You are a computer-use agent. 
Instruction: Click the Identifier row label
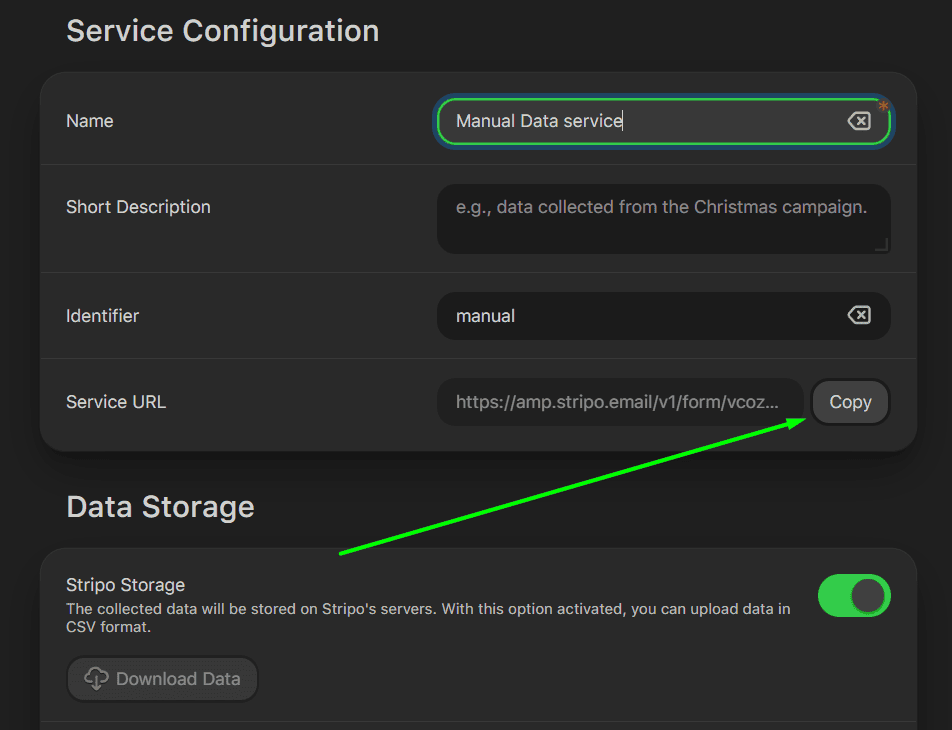[x=102, y=315]
